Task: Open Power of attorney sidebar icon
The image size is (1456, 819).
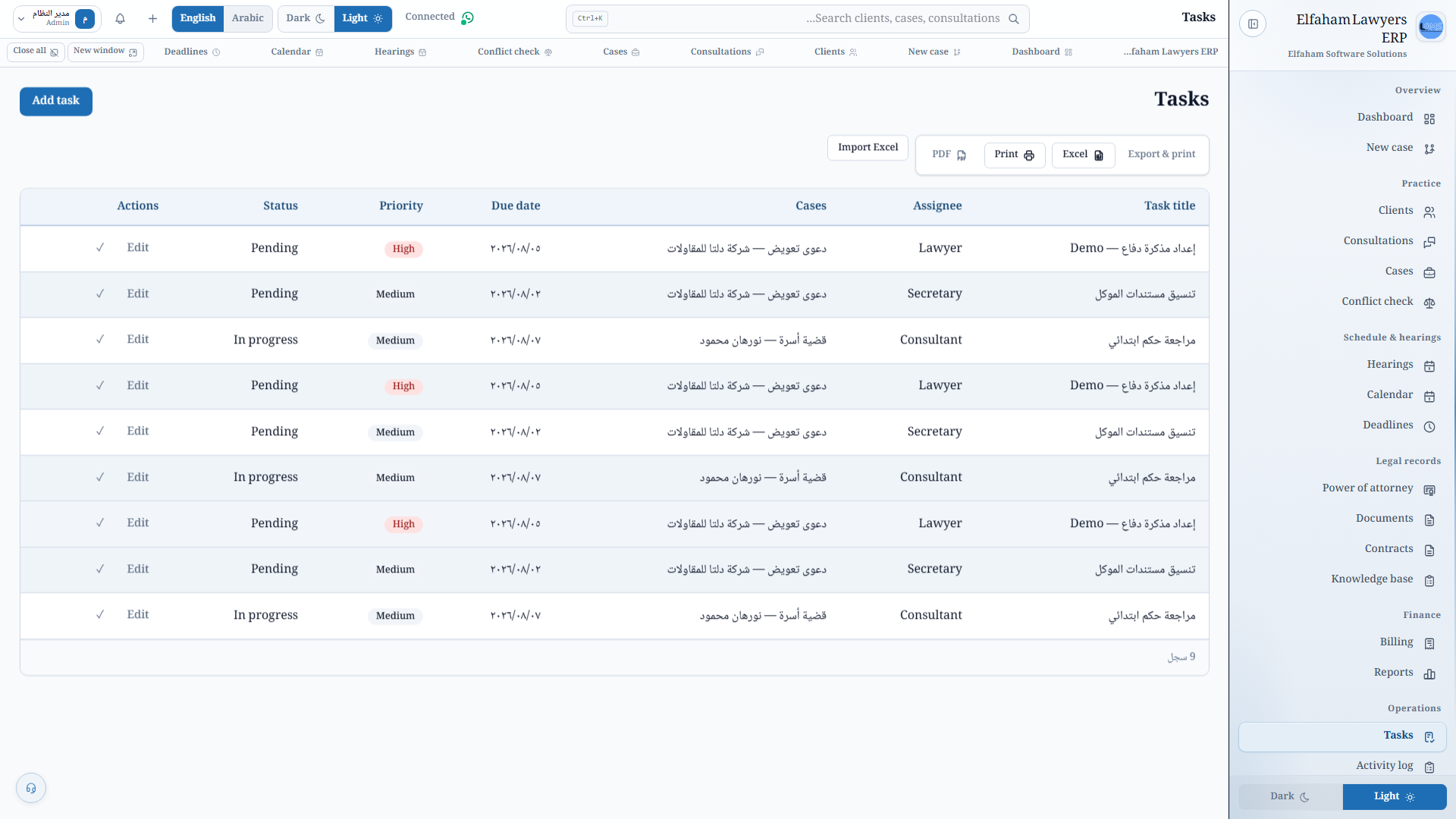Action: click(x=1429, y=490)
